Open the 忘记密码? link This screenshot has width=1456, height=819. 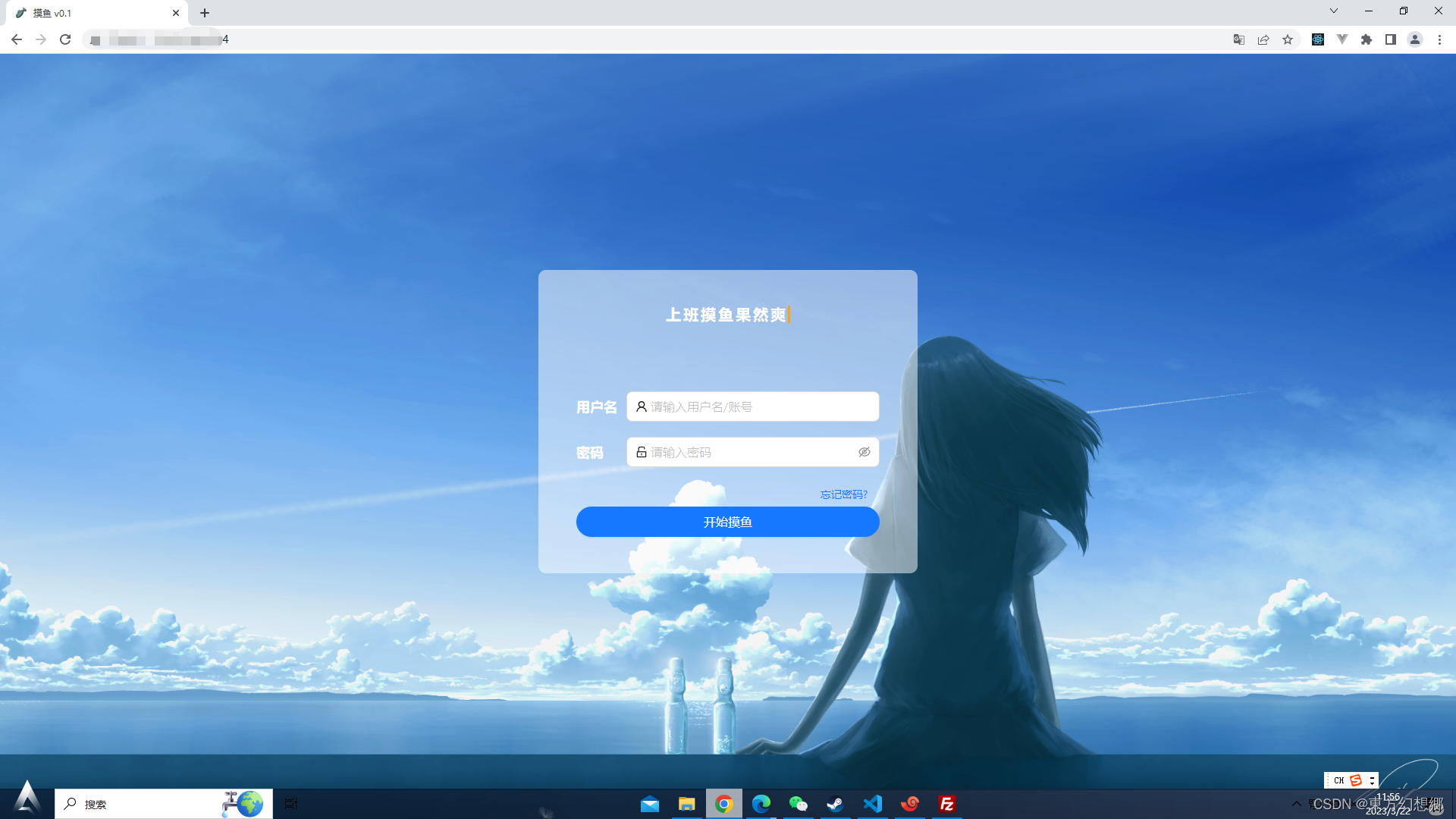pyautogui.click(x=843, y=494)
